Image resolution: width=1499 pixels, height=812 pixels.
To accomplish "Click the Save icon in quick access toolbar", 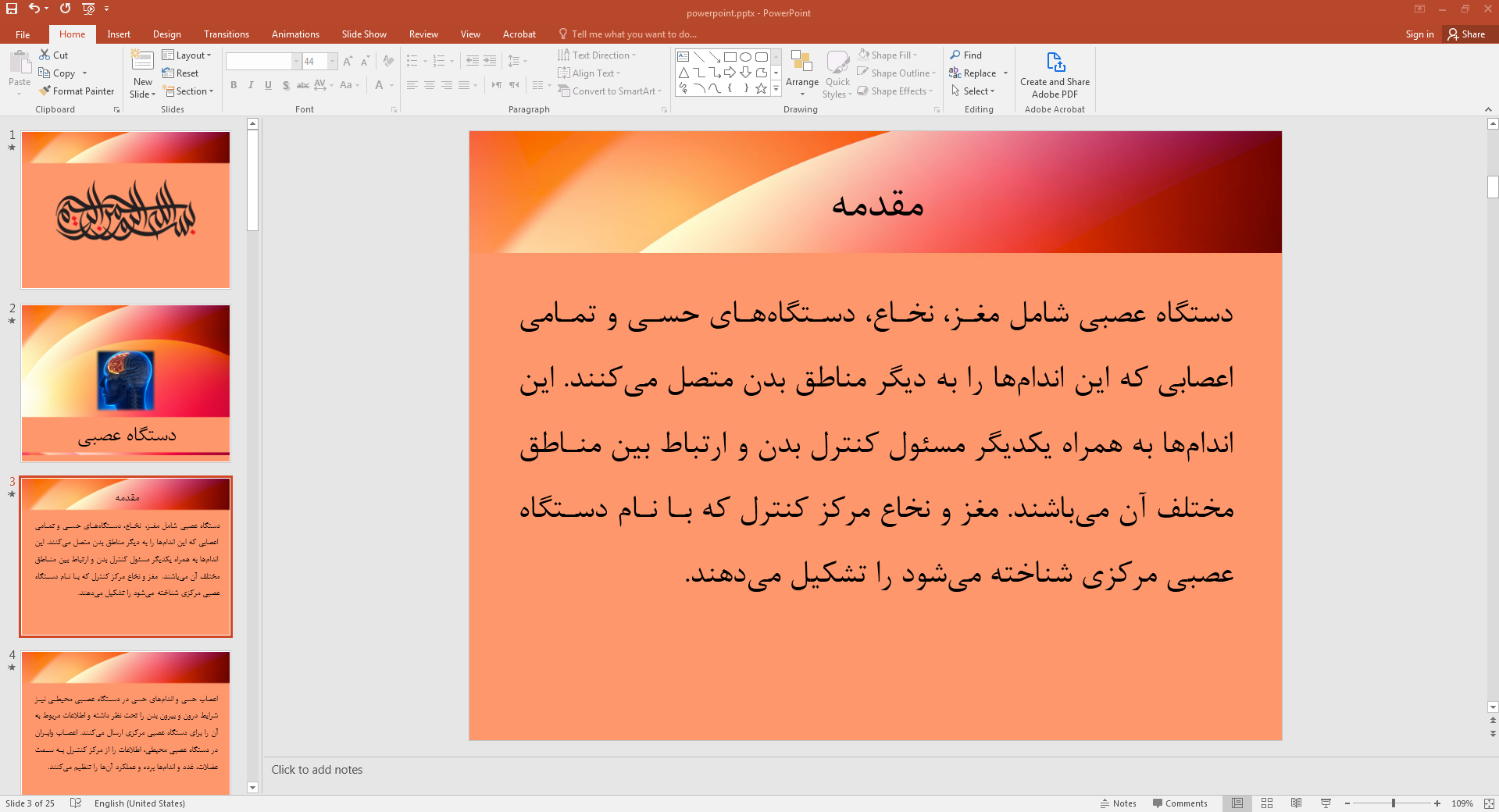I will coord(12,9).
